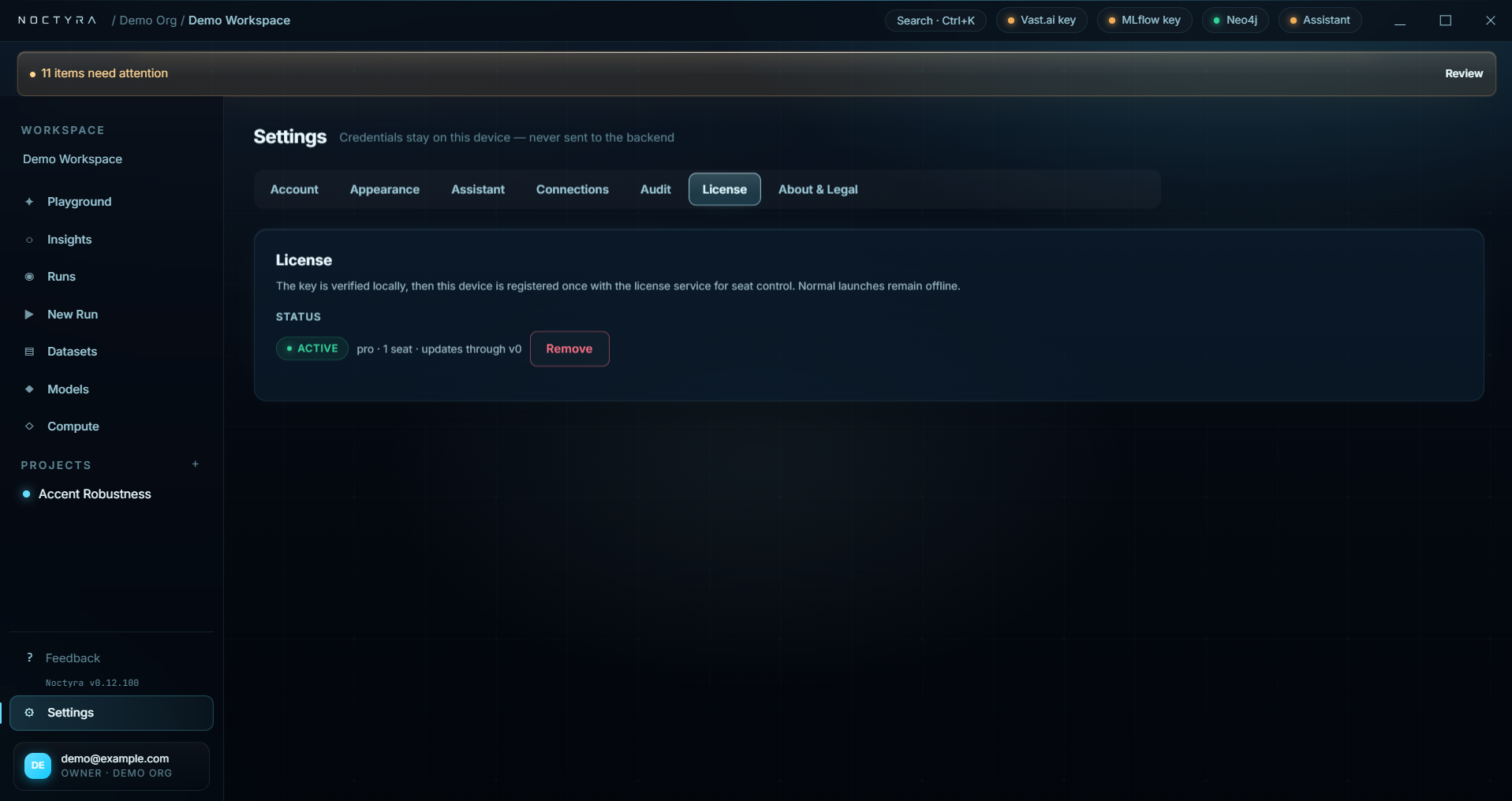1512x801 pixels.
Task: Click the Insights circle icon
Action: [x=29, y=240]
